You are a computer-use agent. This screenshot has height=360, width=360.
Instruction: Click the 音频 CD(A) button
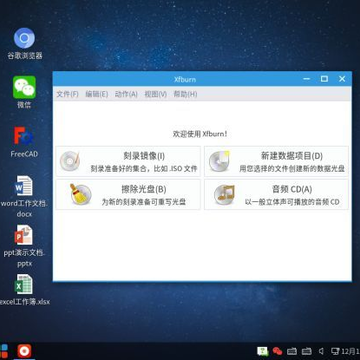(276, 195)
